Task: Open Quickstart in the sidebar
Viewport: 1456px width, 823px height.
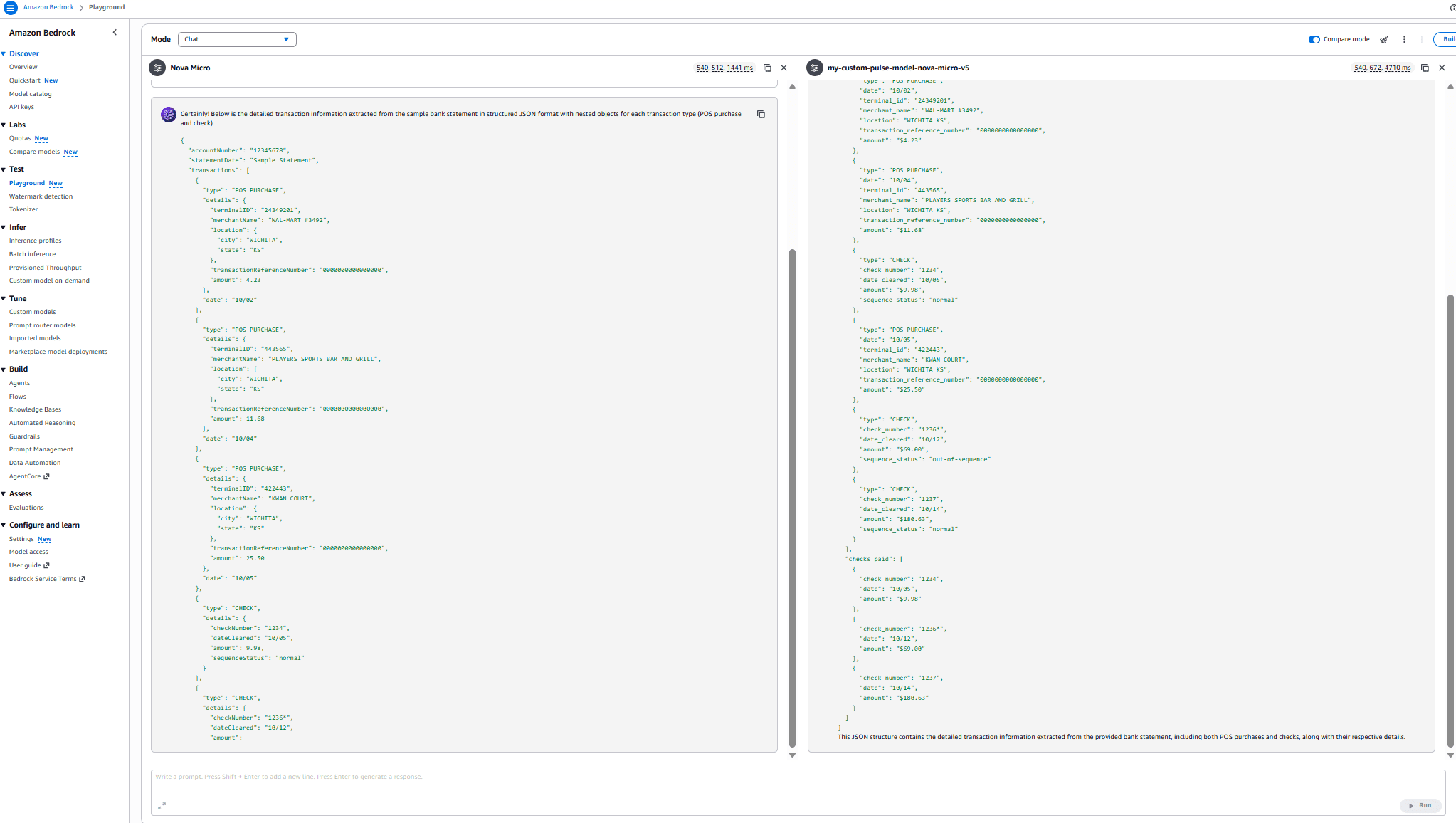Action: 25,81
